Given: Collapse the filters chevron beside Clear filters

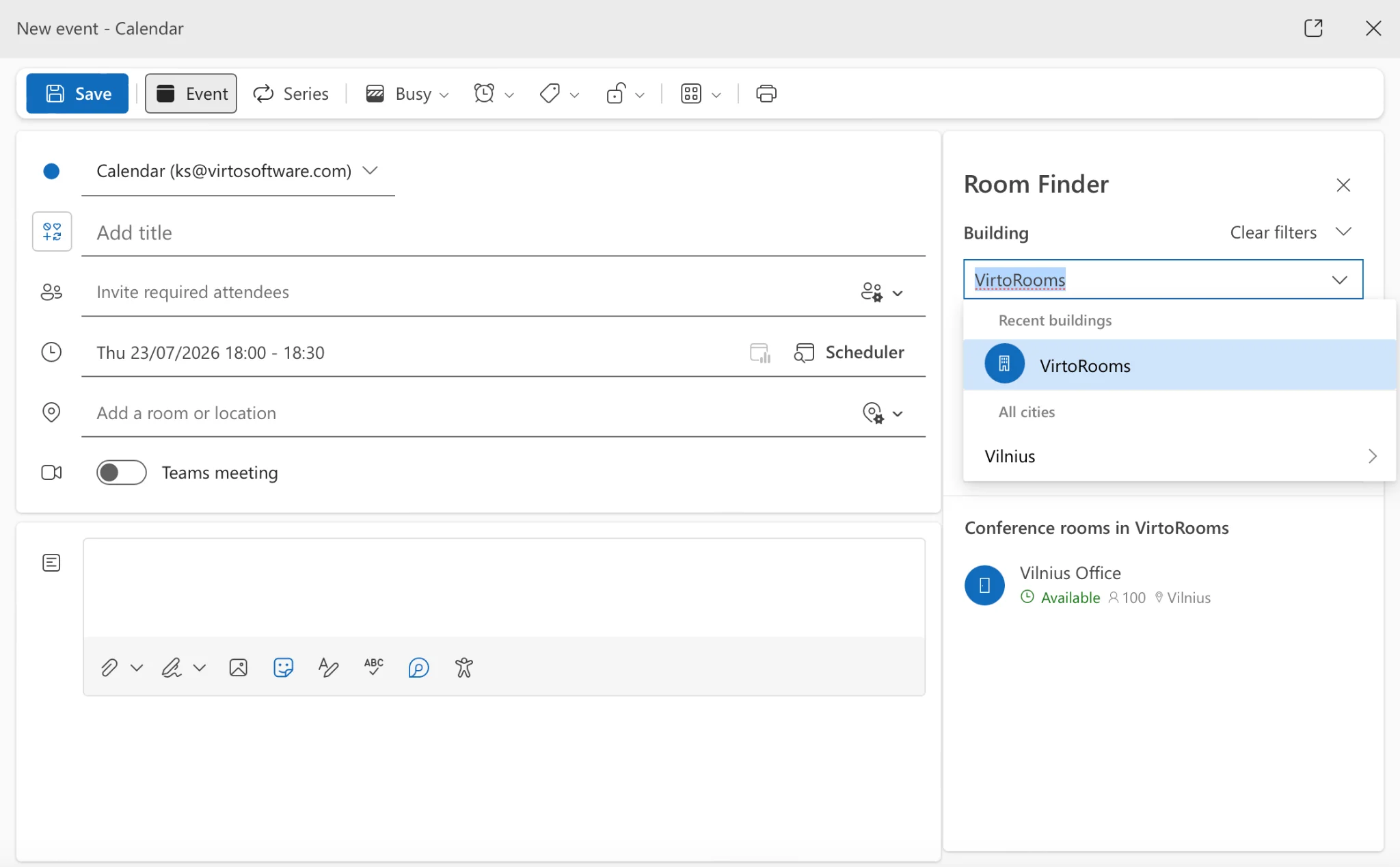Looking at the screenshot, I should click(x=1343, y=232).
